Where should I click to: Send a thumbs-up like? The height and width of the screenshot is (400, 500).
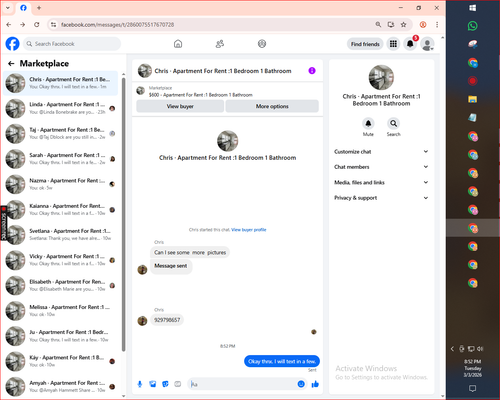coord(315,384)
